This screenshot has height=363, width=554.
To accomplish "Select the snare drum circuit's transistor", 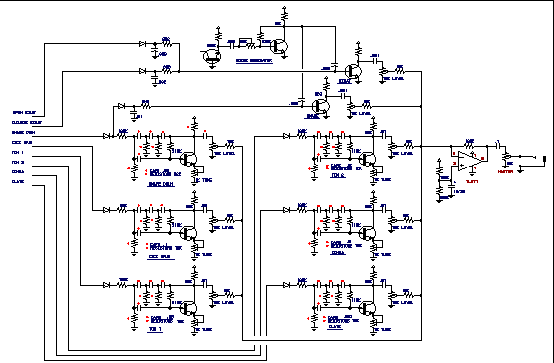I will [x=189, y=159].
